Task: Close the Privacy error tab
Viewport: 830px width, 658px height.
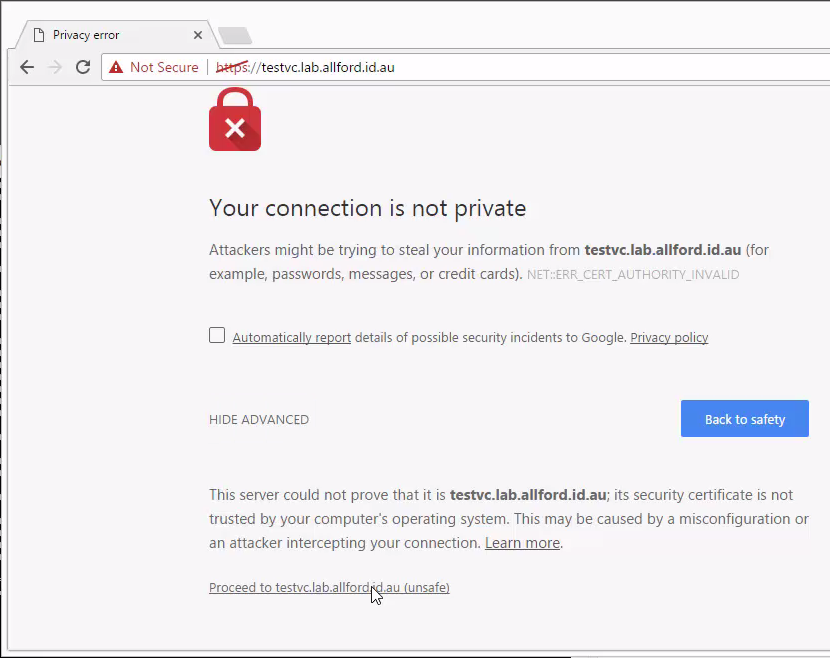Action: coord(198,35)
